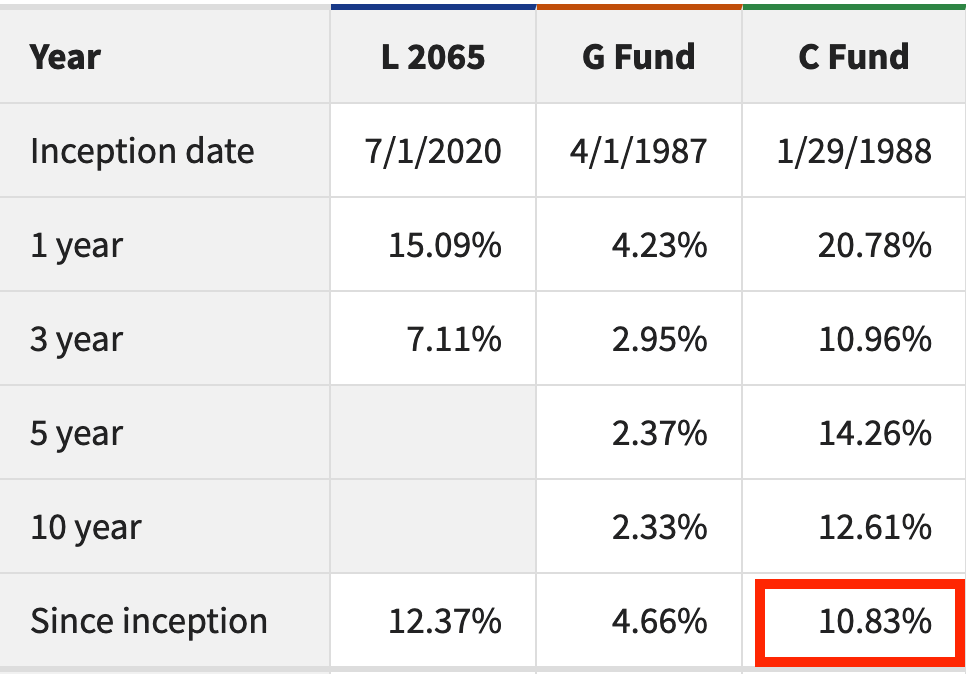The image size is (966, 674).
Task: Click the 20.78% C Fund one-year value
Action: tap(875, 245)
